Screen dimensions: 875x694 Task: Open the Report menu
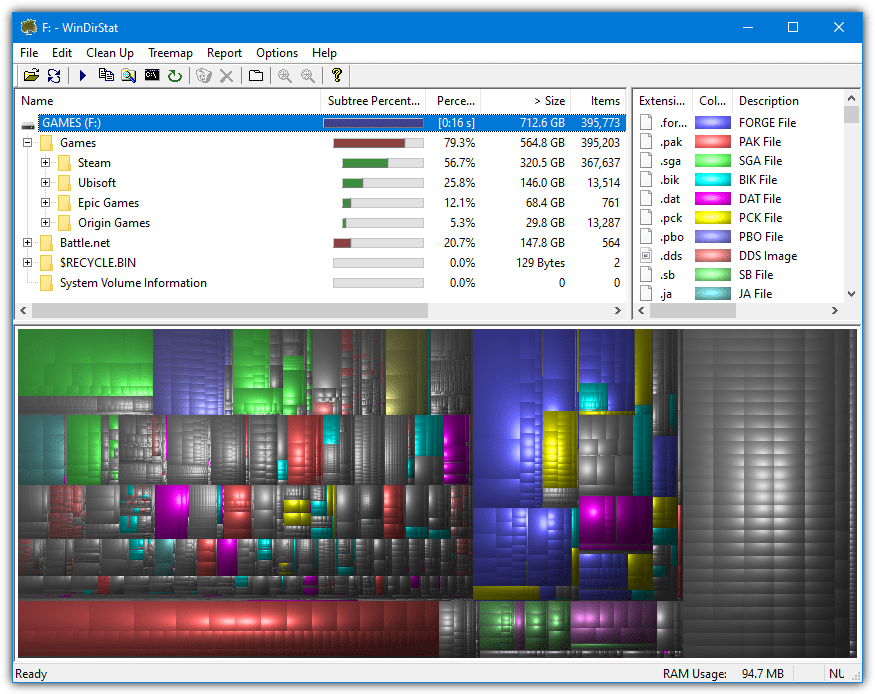[224, 53]
